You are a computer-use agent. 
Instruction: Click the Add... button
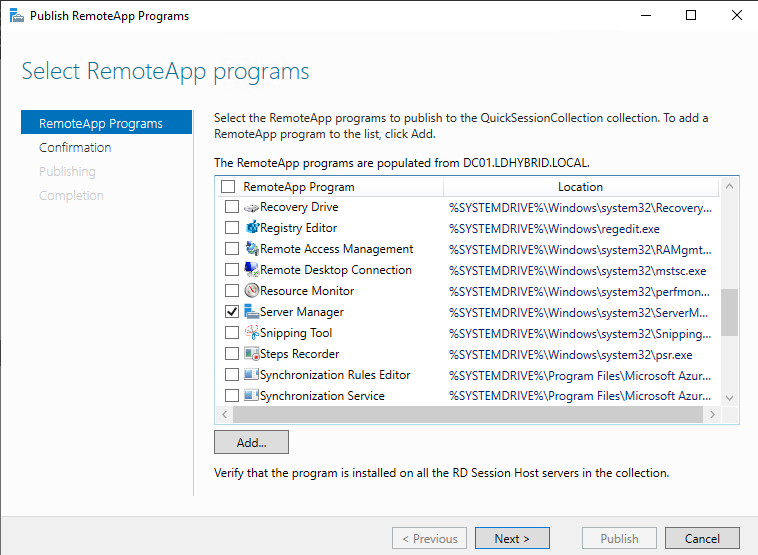click(251, 442)
